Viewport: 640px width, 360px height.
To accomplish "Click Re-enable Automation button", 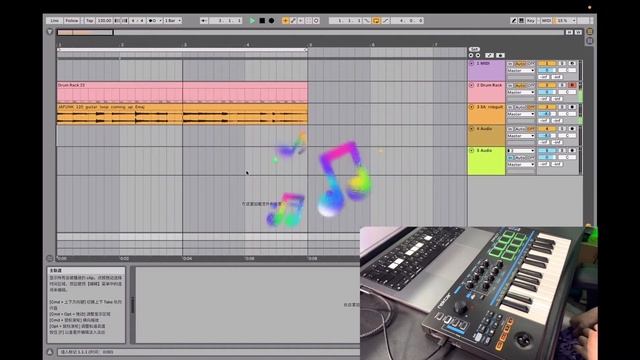I will [301, 20].
